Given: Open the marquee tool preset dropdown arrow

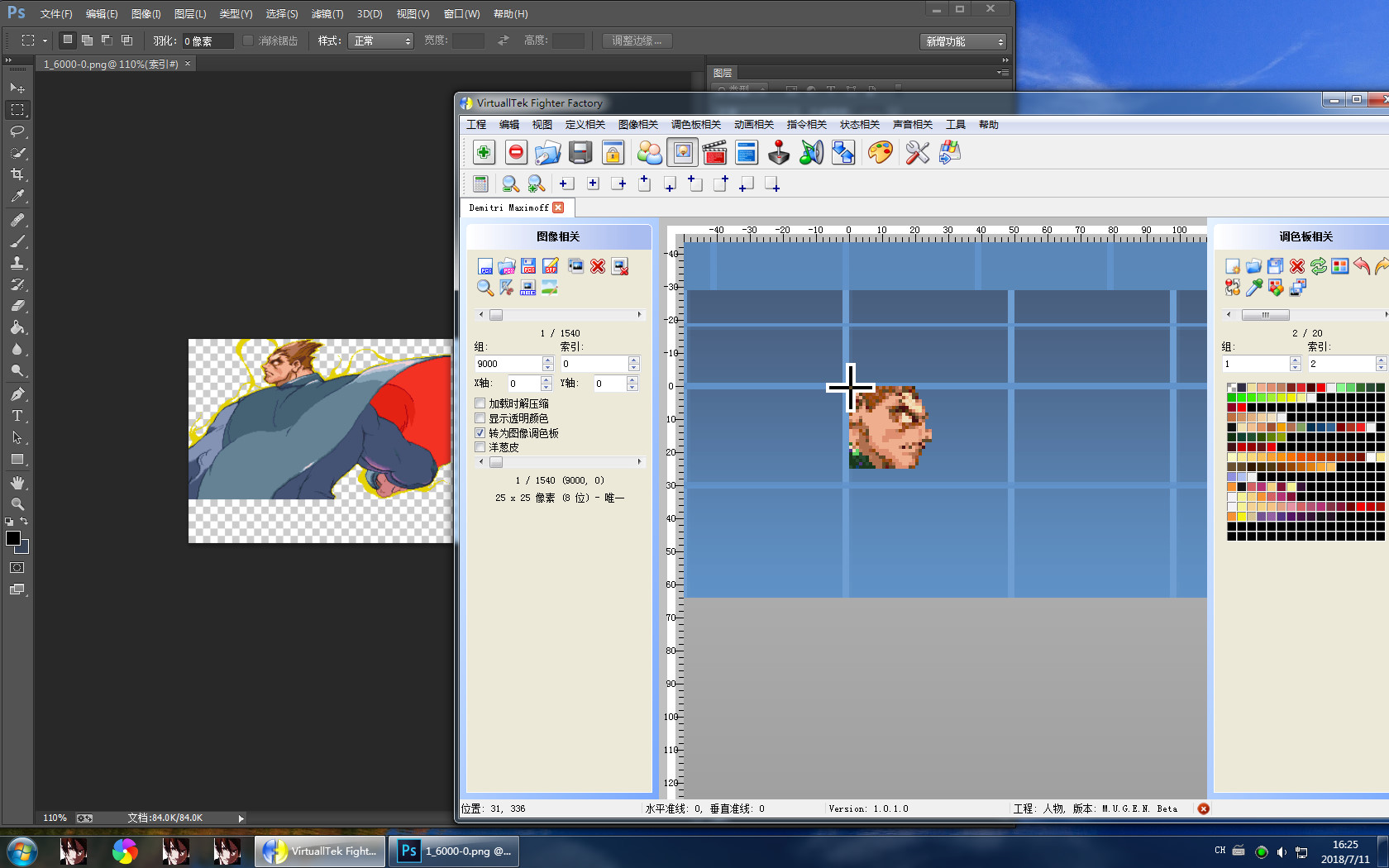Looking at the screenshot, I should [45, 41].
